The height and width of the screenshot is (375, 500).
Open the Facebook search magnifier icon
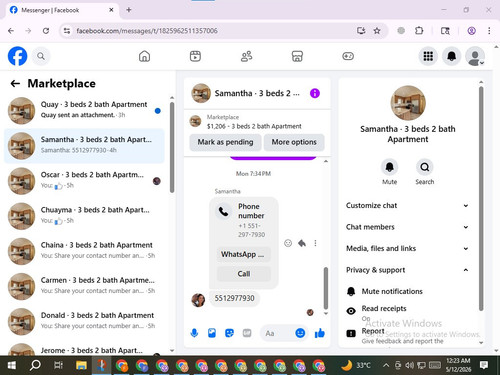pos(41,56)
